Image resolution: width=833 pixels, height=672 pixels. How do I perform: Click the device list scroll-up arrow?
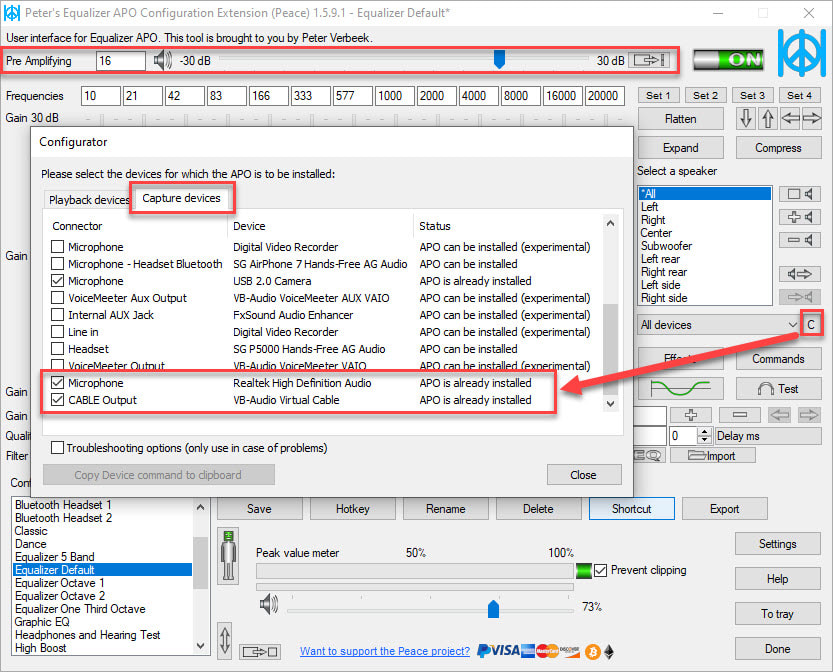(610, 224)
